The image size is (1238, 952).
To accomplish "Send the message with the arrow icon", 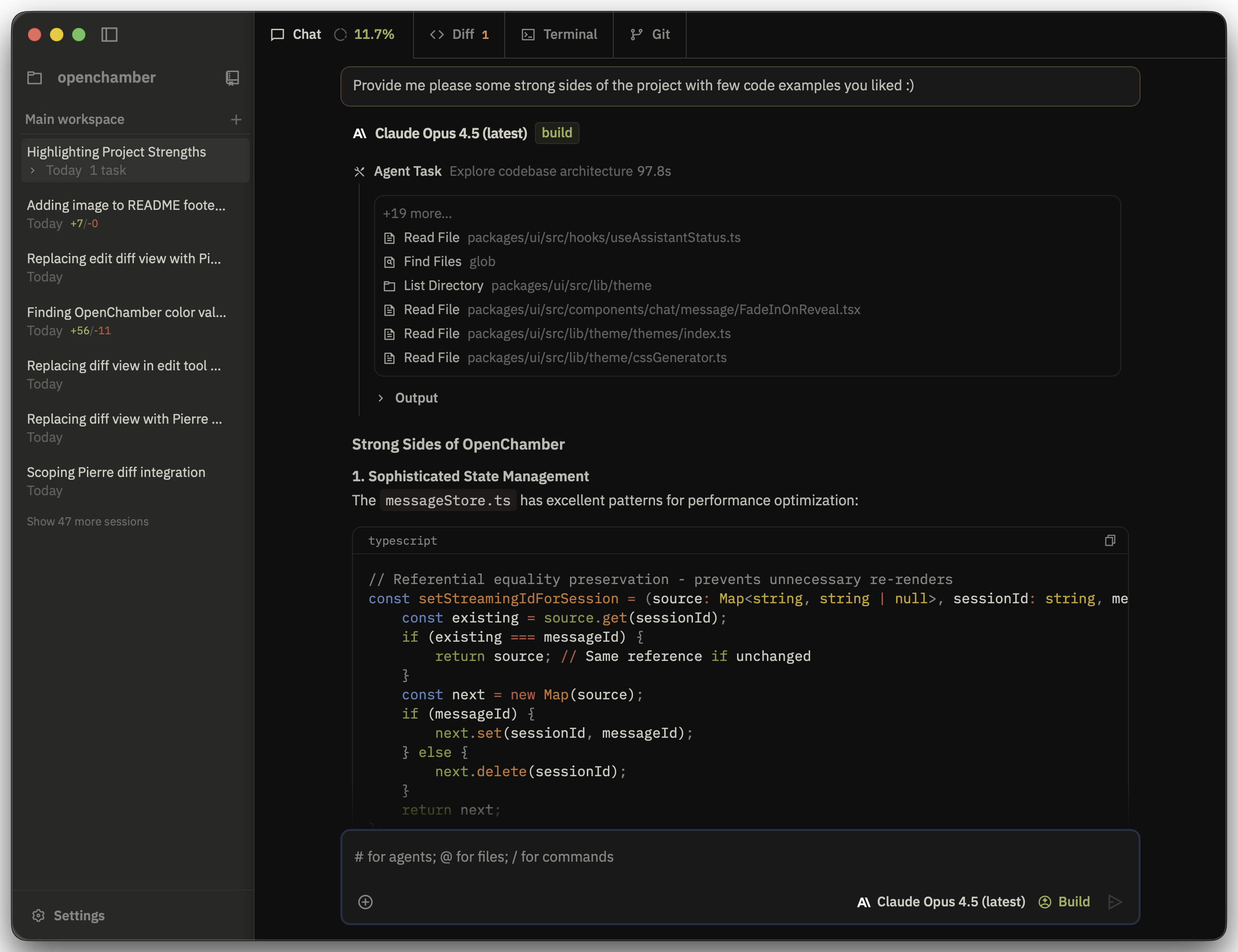I will tap(1115, 902).
